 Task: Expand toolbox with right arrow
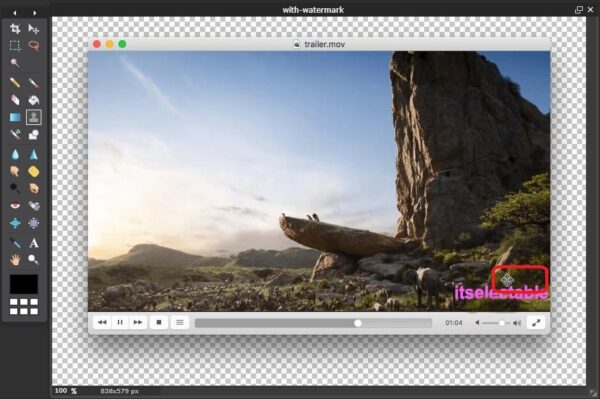(x=34, y=13)
